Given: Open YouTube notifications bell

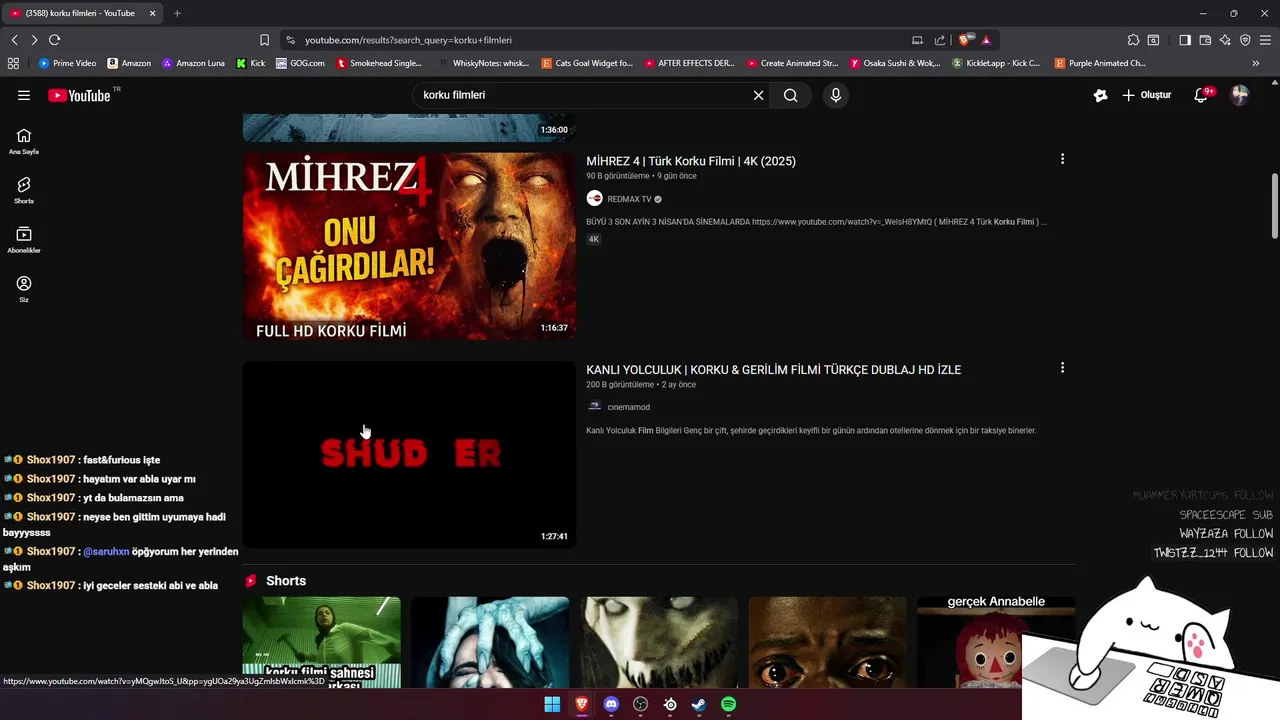Looking at the screenshot, I should click(1202, 95).
